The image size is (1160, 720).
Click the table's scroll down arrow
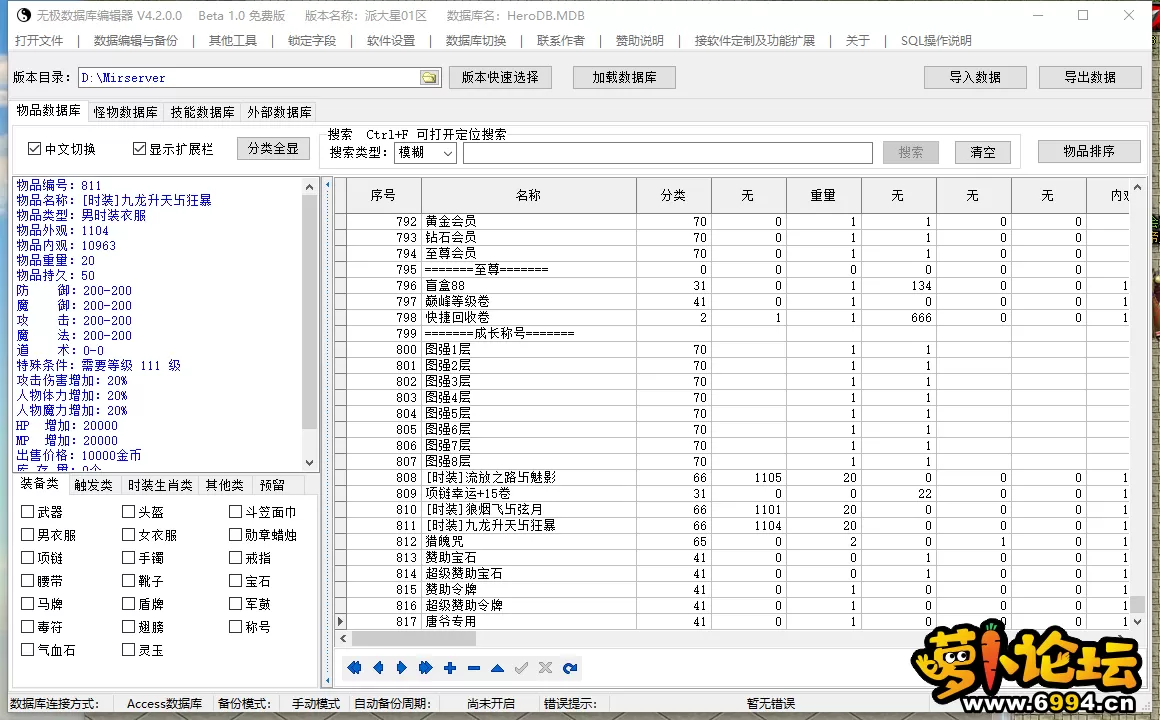[1138, 622]
